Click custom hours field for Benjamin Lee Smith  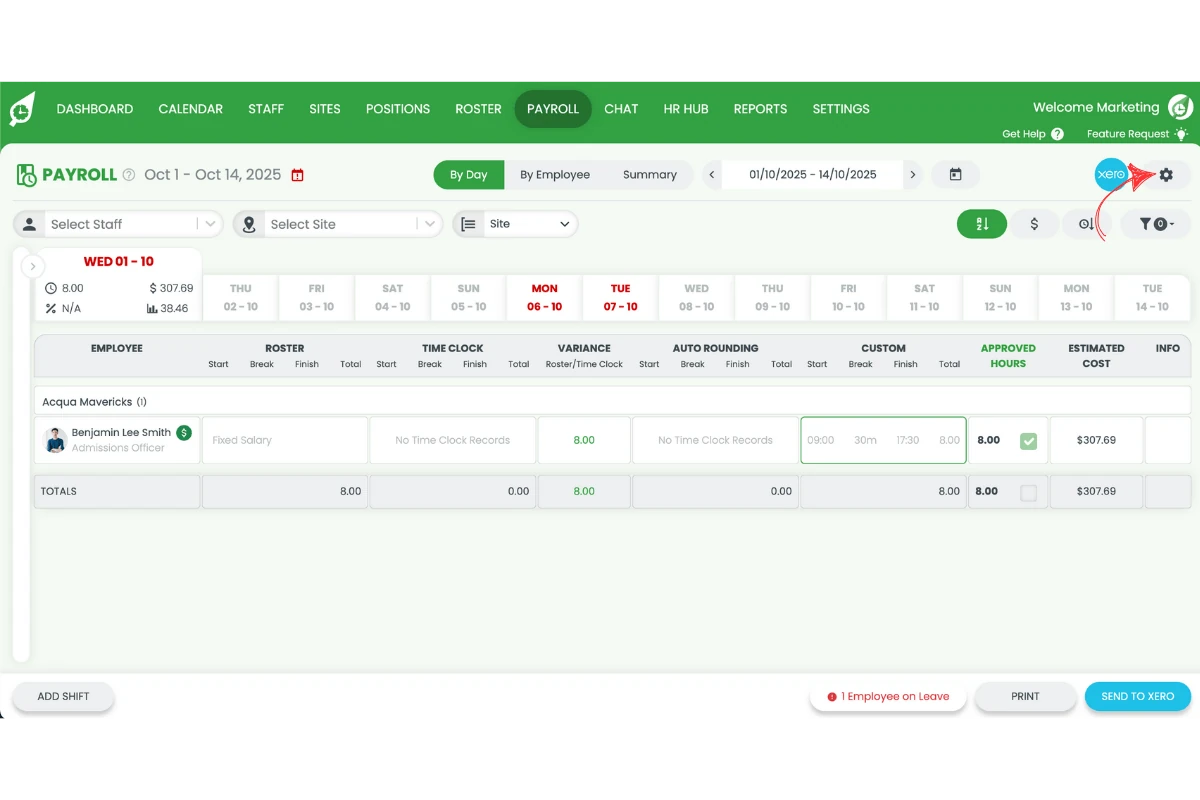[883, 440]
